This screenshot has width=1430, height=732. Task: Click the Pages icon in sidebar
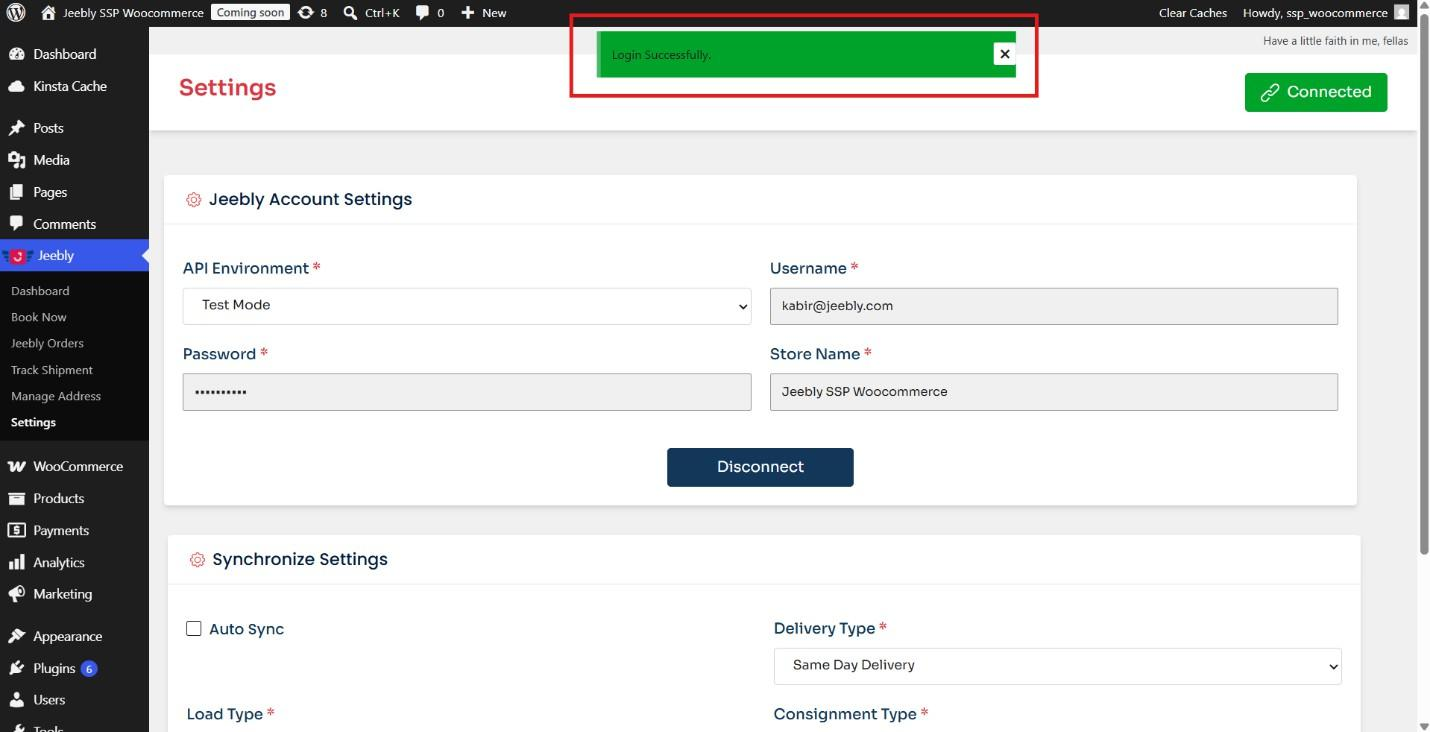point(16,192)
